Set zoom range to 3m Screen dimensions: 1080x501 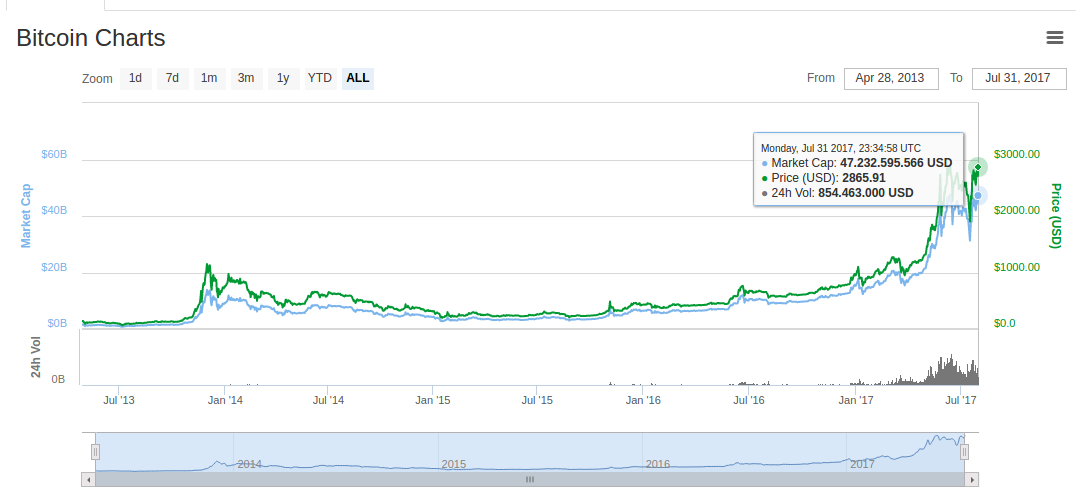click(246, 78)
